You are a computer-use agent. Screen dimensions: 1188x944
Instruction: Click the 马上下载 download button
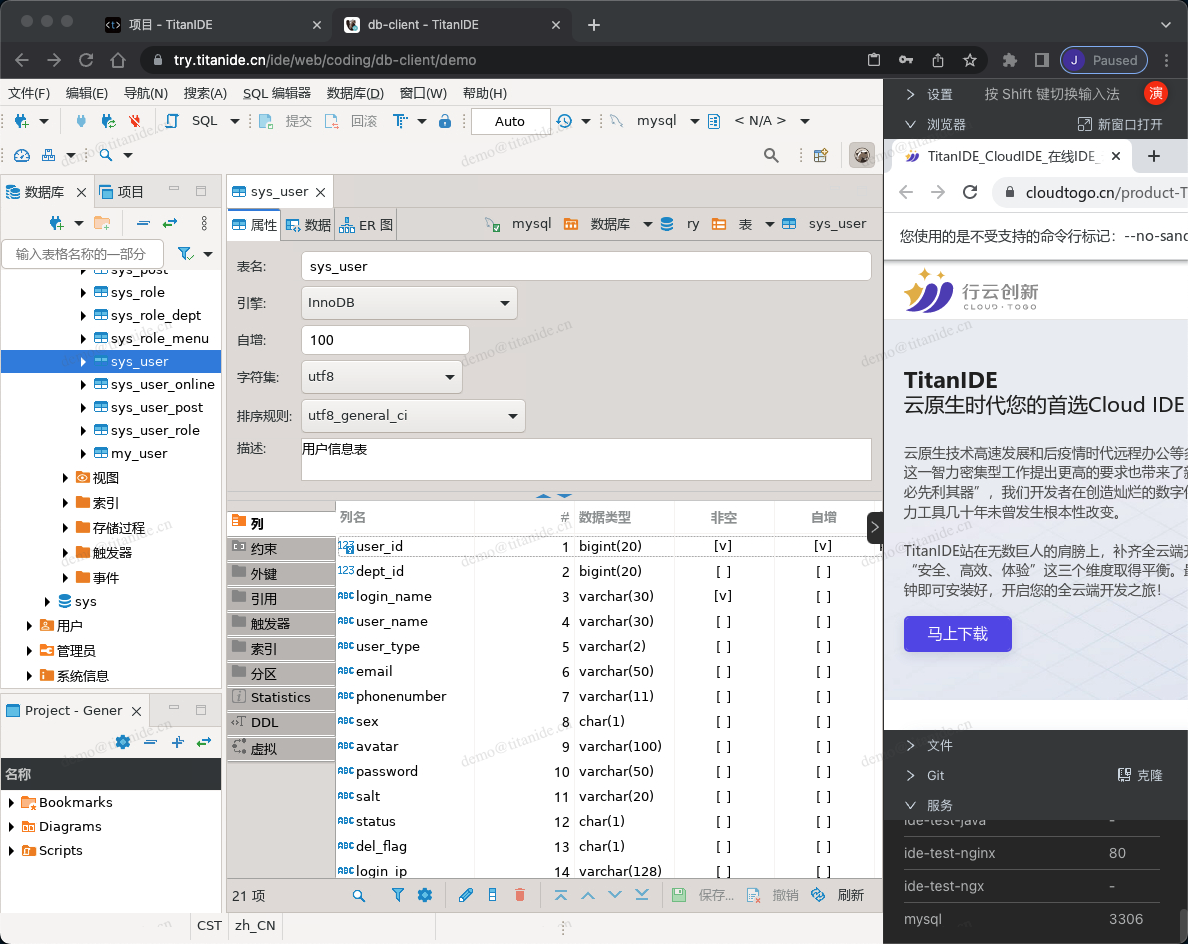pos(957,634)
